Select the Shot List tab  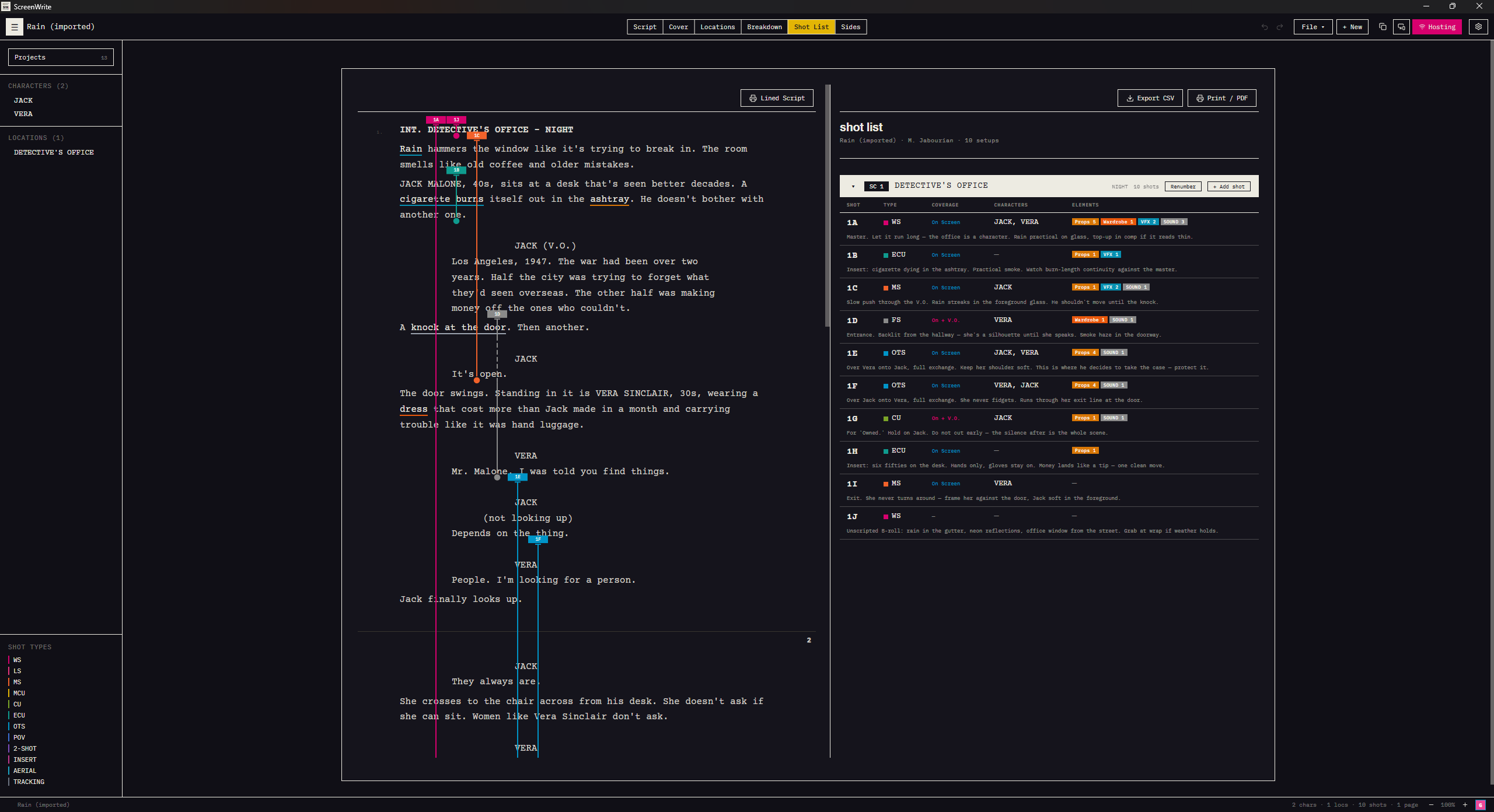[811, 27]
